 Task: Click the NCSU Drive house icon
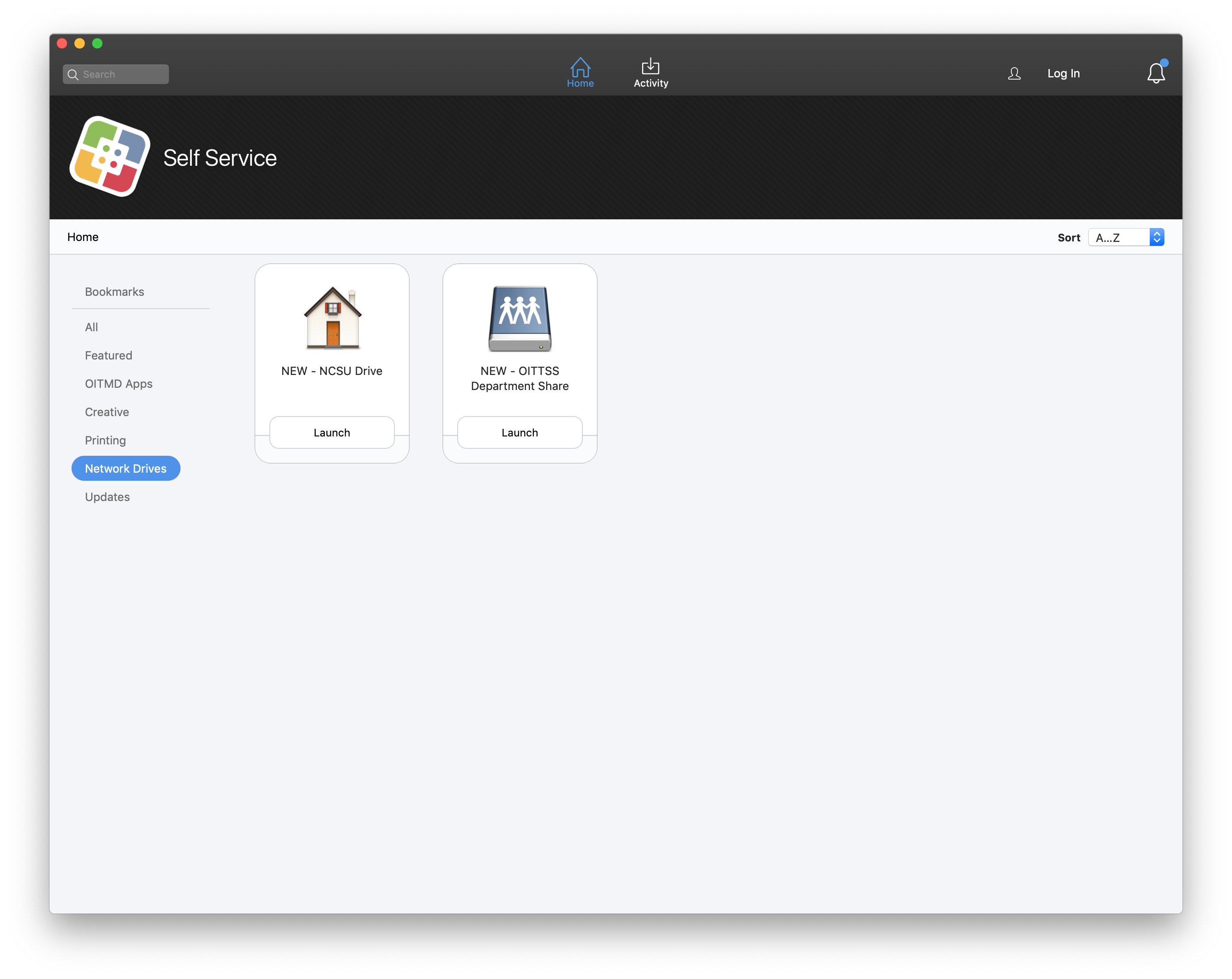(332, 318)
